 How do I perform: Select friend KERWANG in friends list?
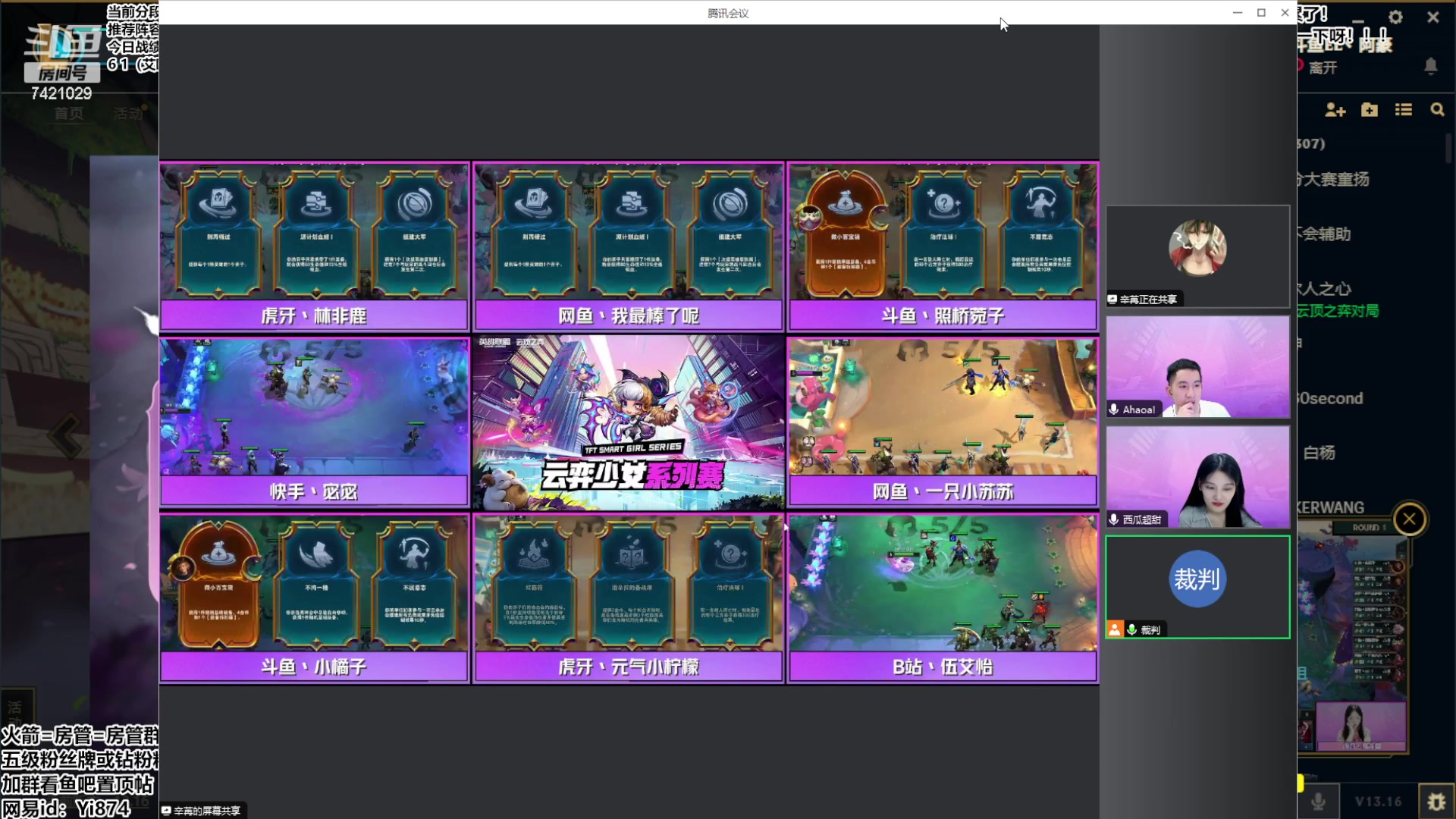[1332, 507]
